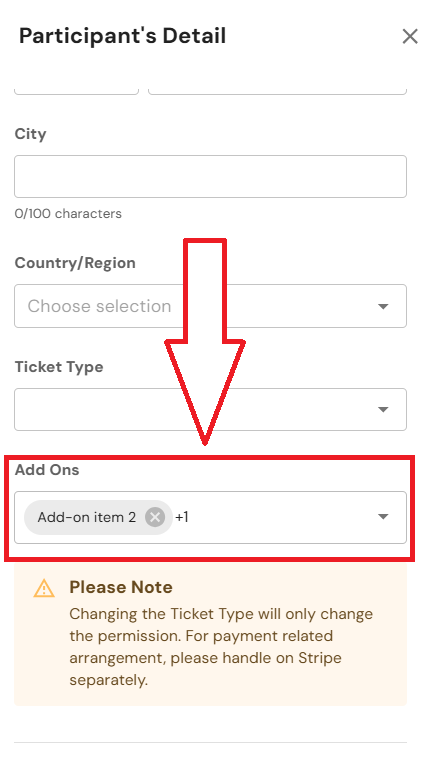This screenshot has width=422, height=763.
Task: Click the Add Ons field label
Action: coord(47,470)
